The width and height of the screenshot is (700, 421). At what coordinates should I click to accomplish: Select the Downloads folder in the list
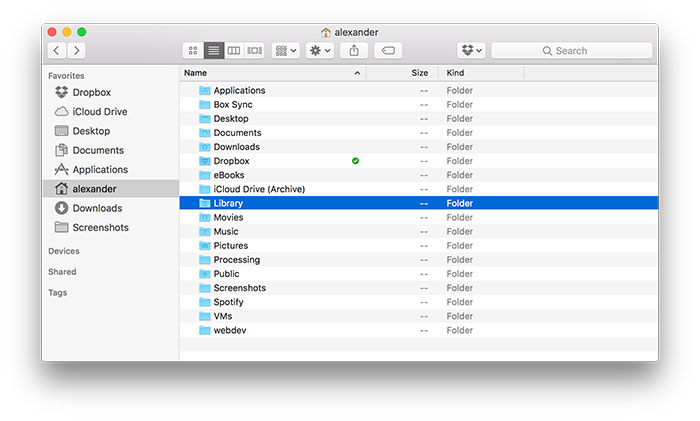click(419, 147)
